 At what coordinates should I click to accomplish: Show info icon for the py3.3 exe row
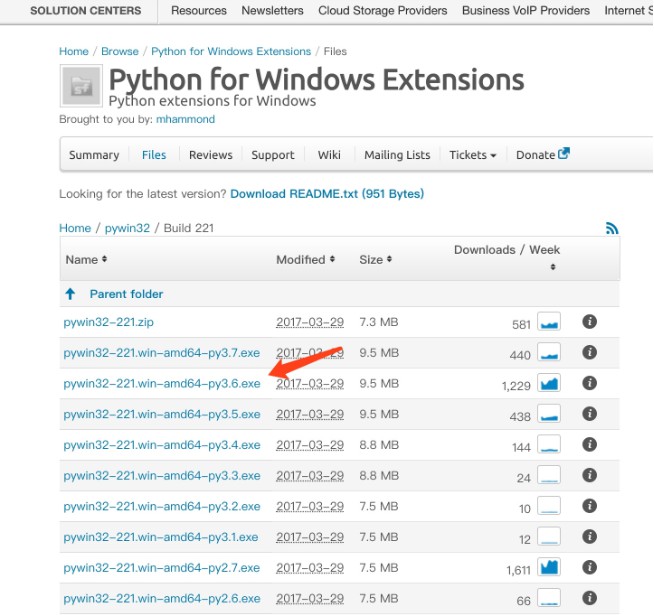589,475
